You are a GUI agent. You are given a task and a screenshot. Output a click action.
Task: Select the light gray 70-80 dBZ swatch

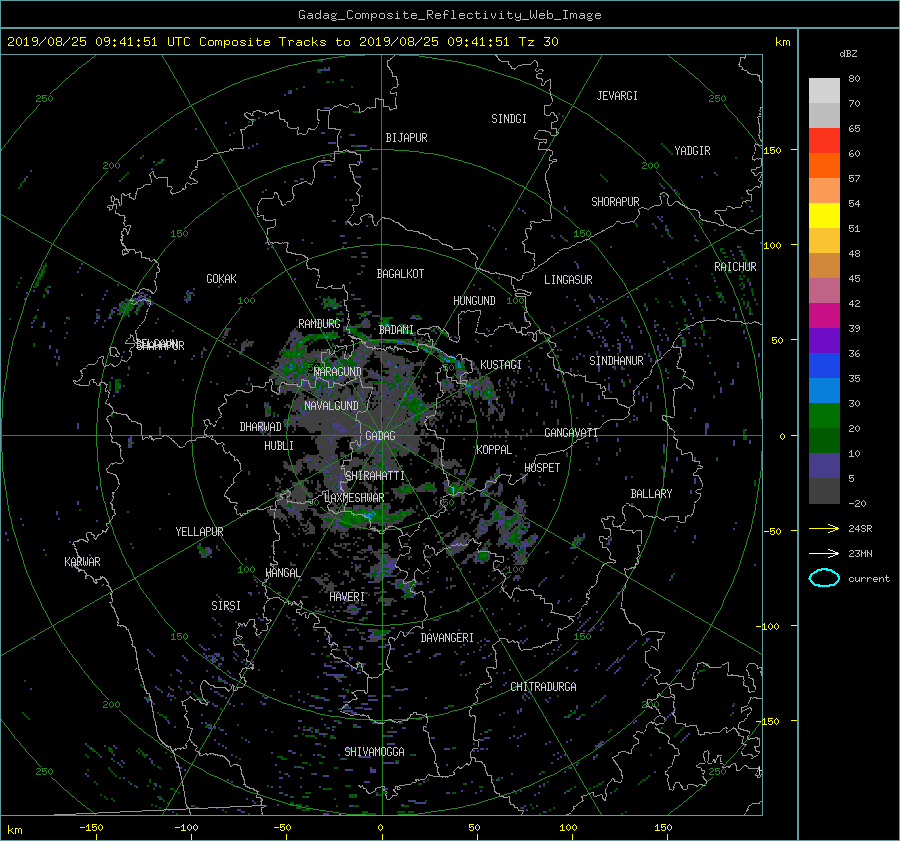pyautogui.click(x=824, y=91)
